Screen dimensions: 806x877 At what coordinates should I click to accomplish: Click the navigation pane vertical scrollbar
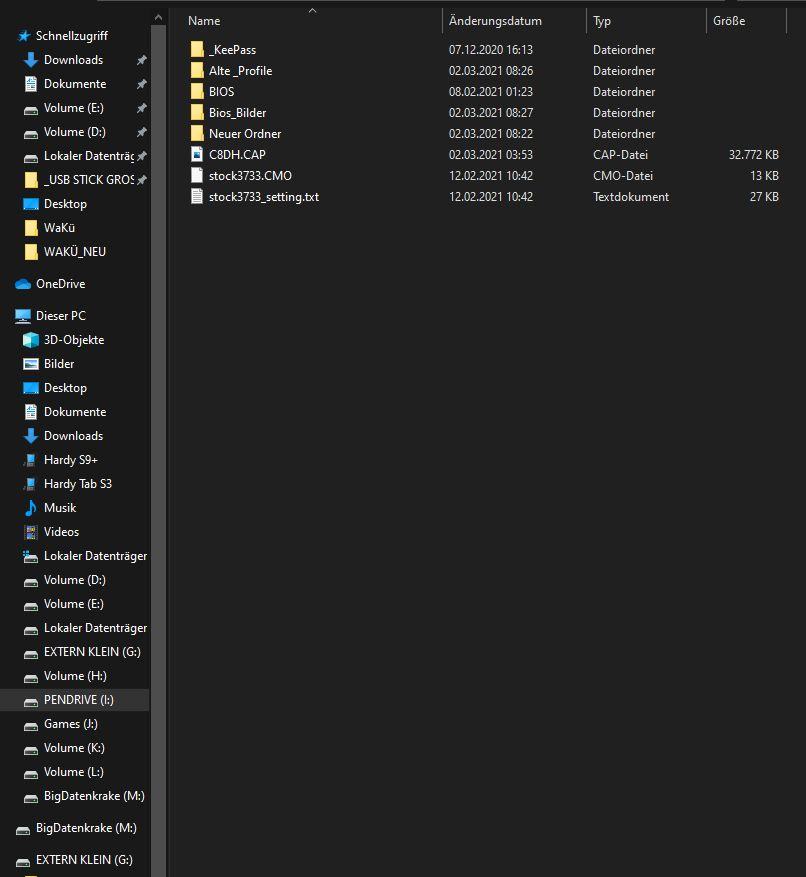tap(158, 451)
